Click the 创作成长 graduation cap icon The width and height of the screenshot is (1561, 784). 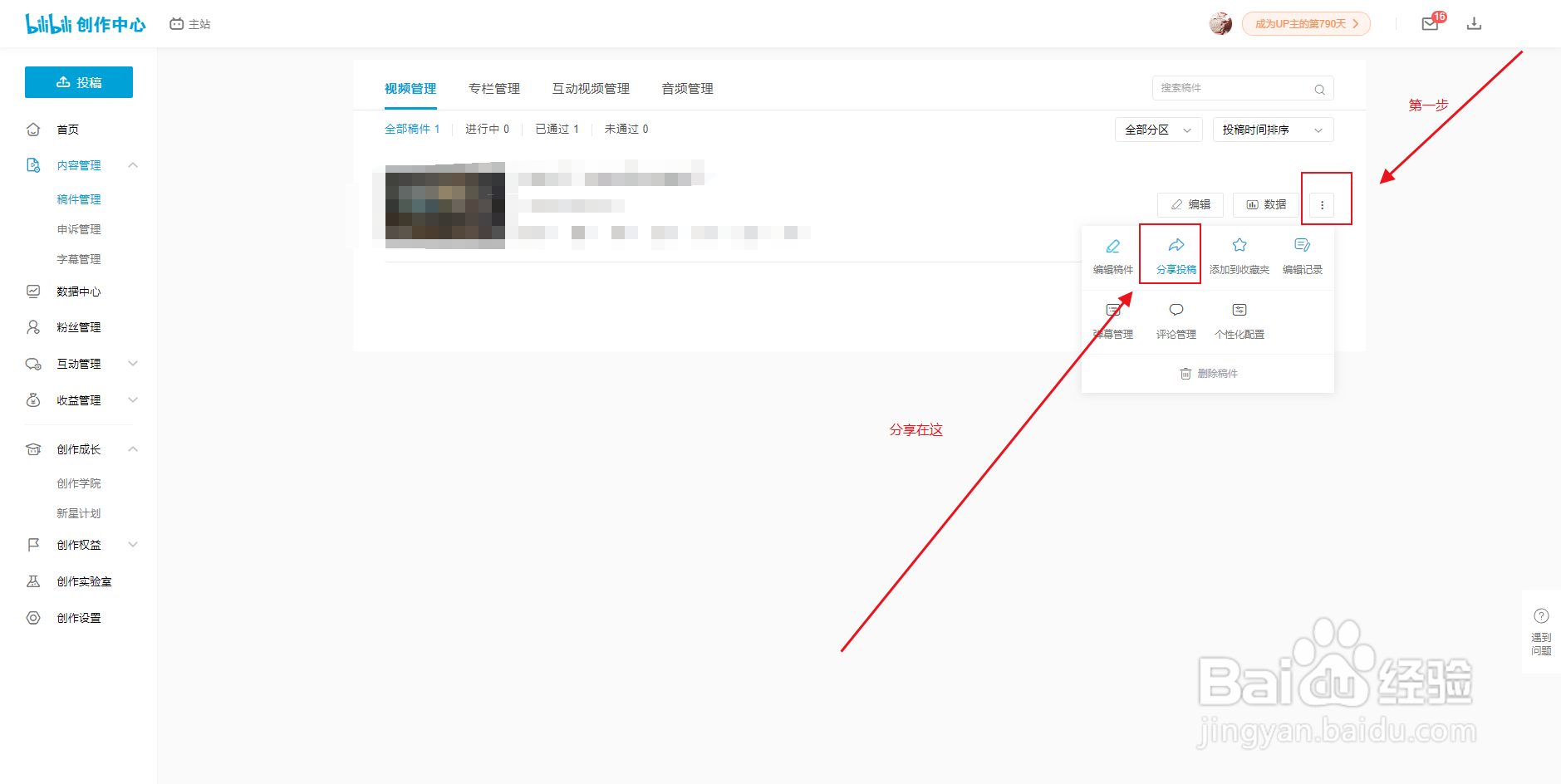tap(33, 449)
